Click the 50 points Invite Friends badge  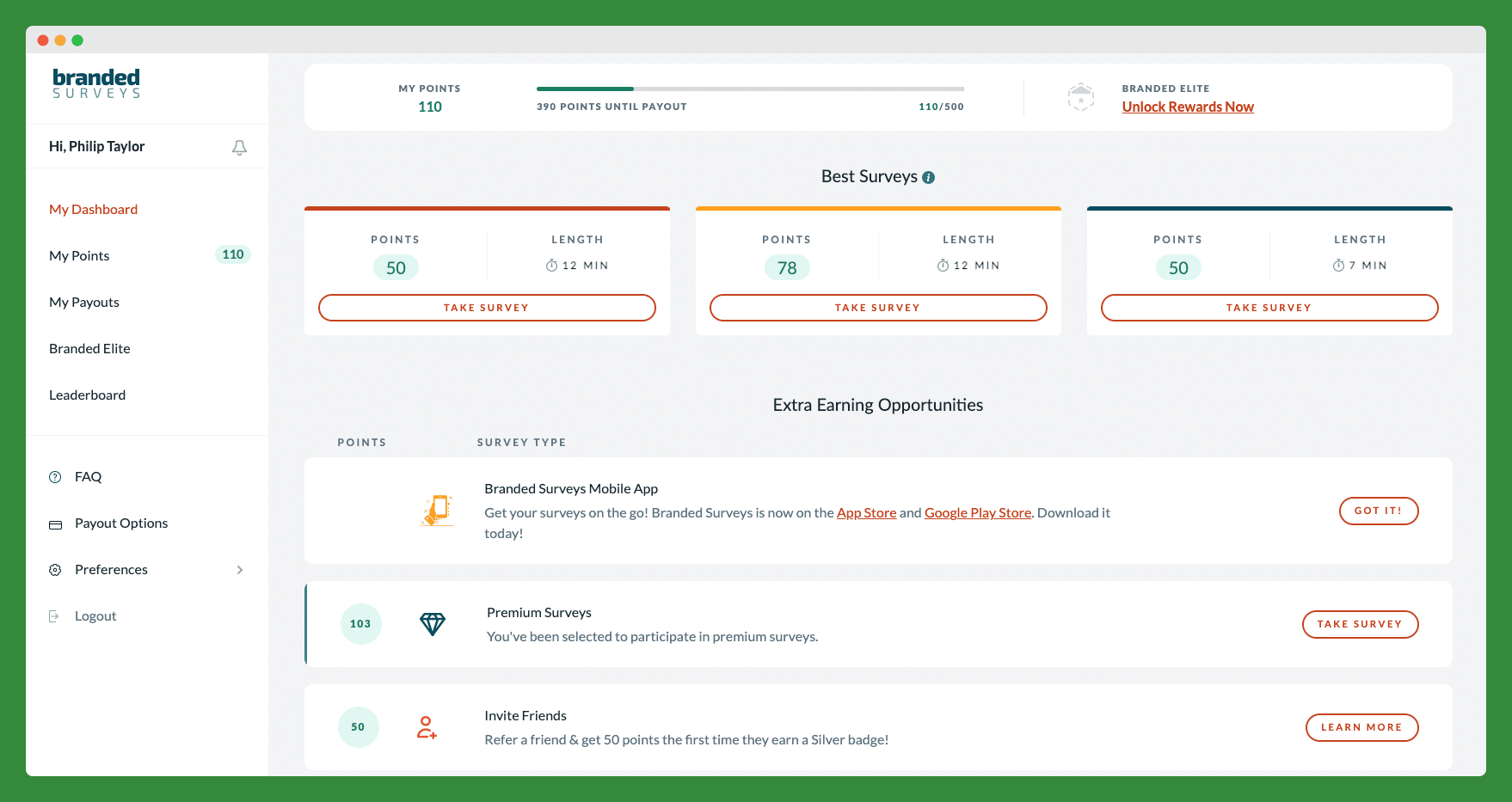pos(358,727)
